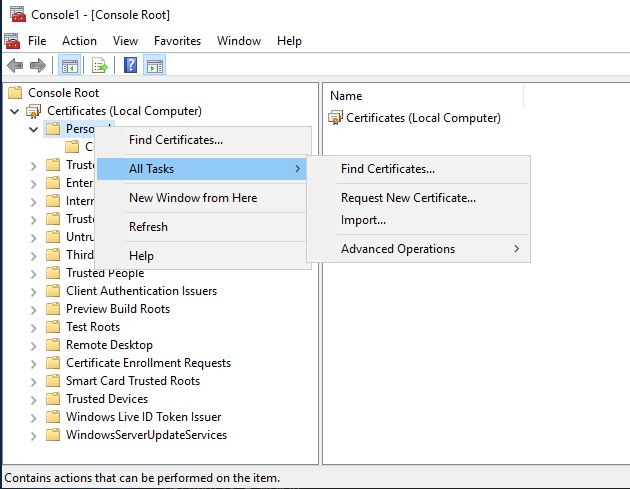Choose Request New Certificate in submenu

pyautogui.click(x=418, y=198)
